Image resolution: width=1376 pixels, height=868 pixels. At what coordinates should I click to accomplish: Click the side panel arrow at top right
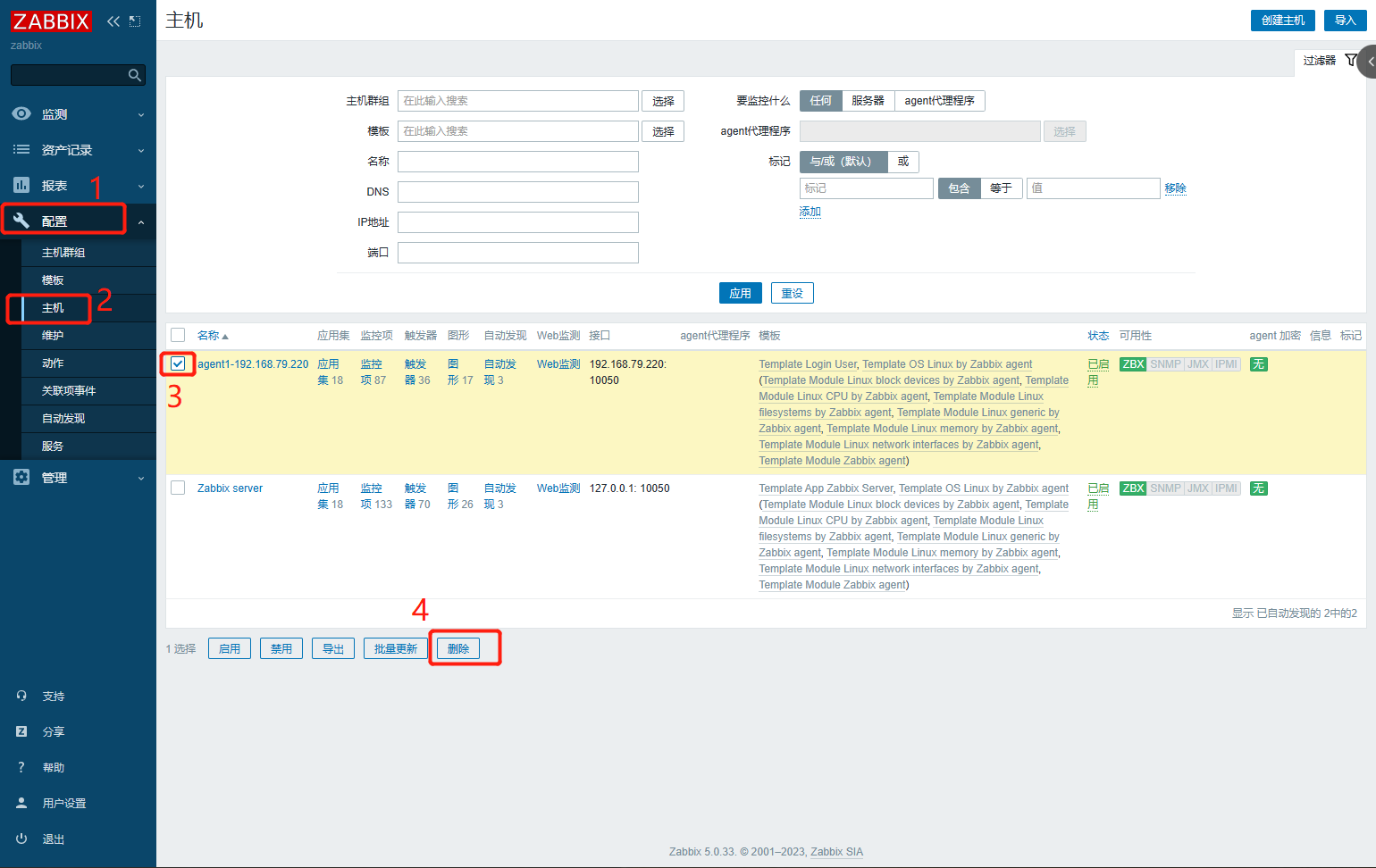[x=1369, y=62]
